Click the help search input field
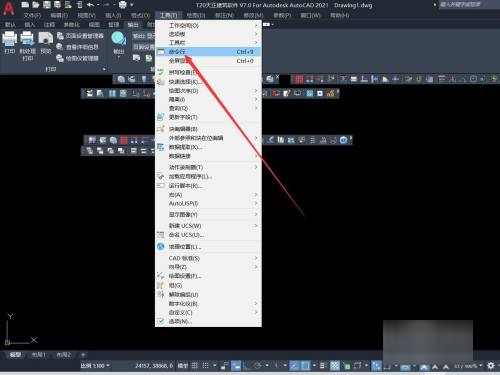The height and width of the screenshot is (375, 500). click(x=466, y=5)
